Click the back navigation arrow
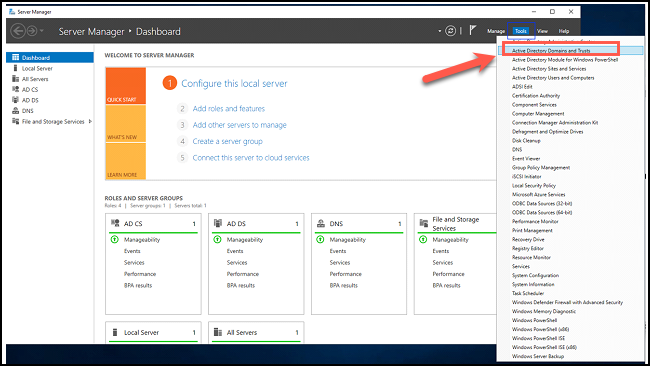The width and height of the screenshot is (650, 366). coord(18,31)
